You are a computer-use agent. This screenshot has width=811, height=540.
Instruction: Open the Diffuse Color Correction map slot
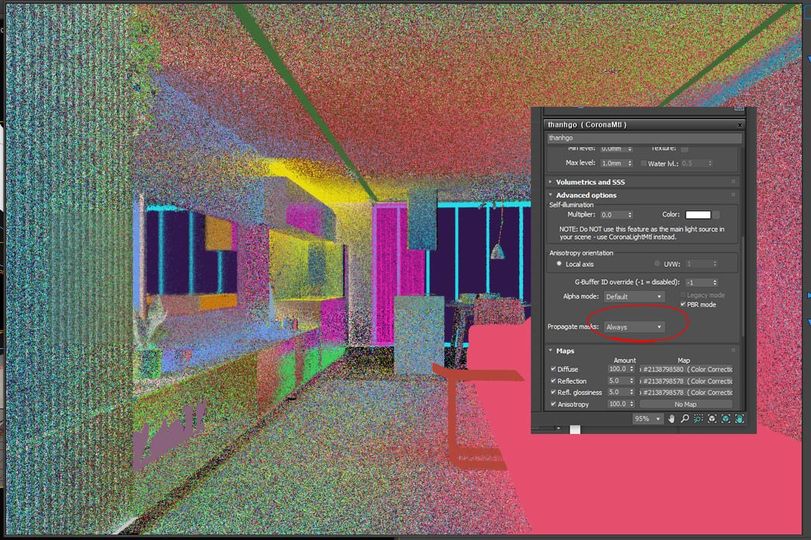pyautogui.click(x=688, y=370)
